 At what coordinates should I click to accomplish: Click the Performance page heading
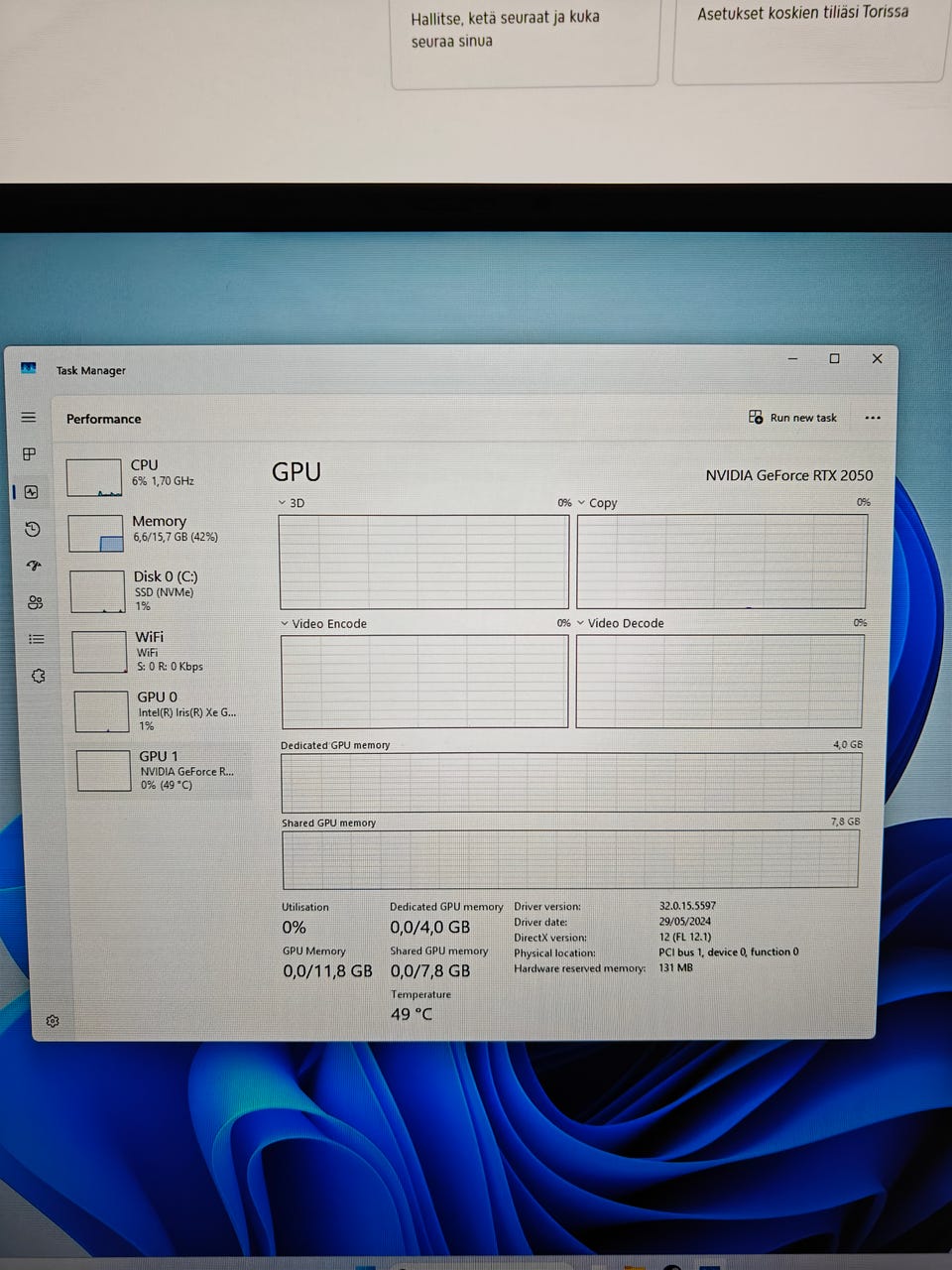[x=103, y=419]
